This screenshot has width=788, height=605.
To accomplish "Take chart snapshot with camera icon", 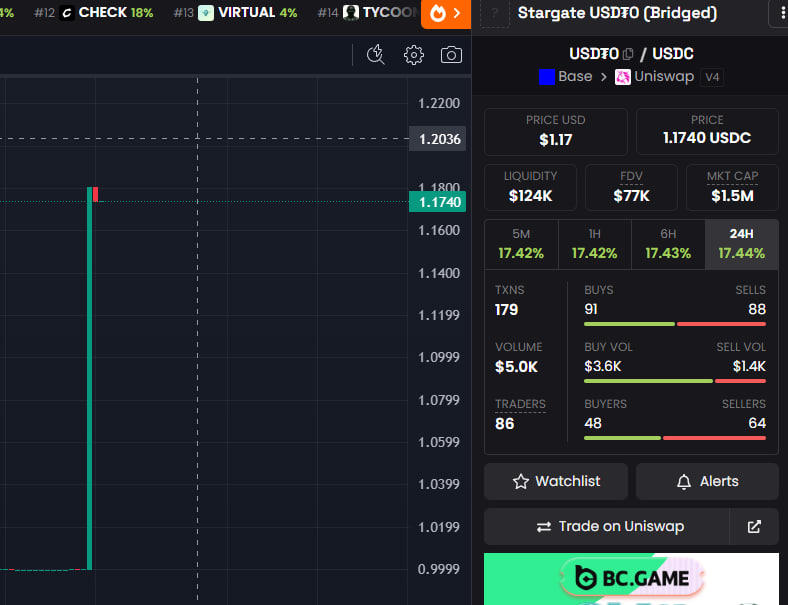I will click(x=451, y=55).
